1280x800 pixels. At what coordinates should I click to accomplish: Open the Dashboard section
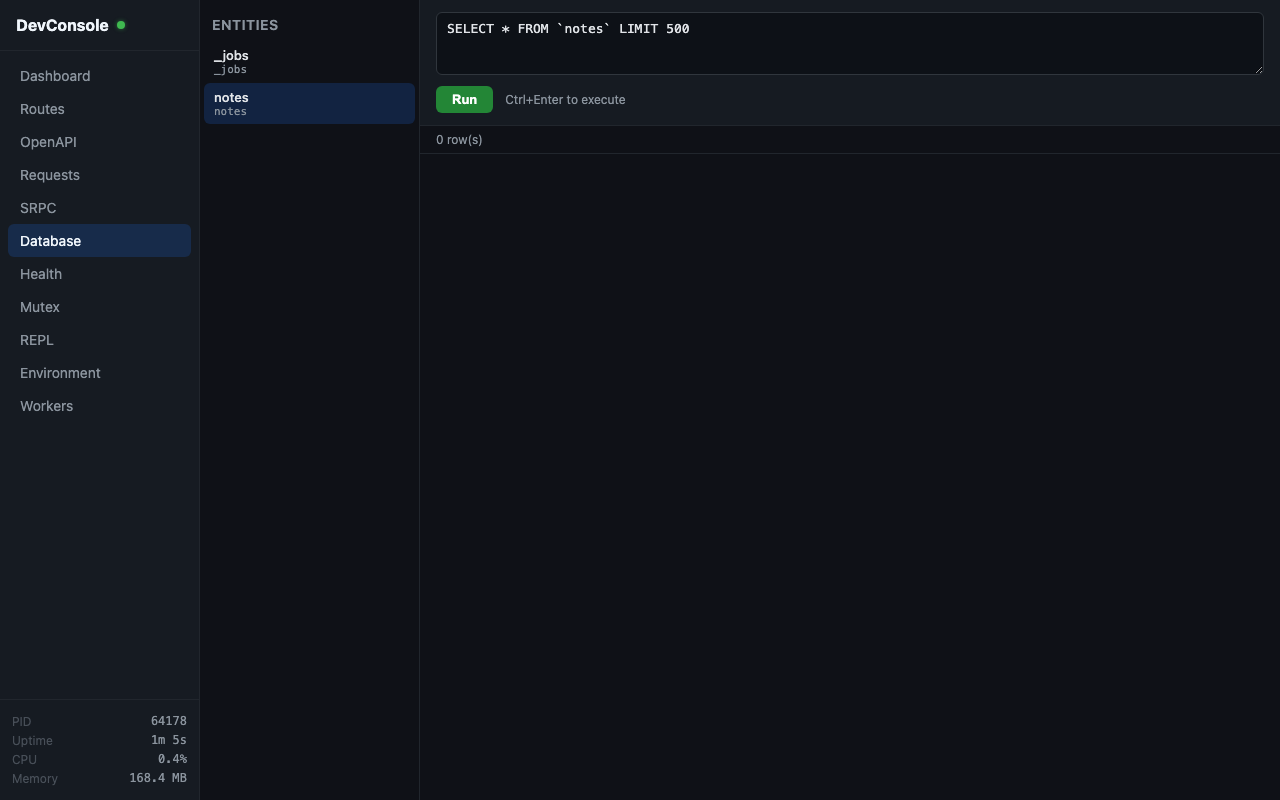[x=55, y=76]
